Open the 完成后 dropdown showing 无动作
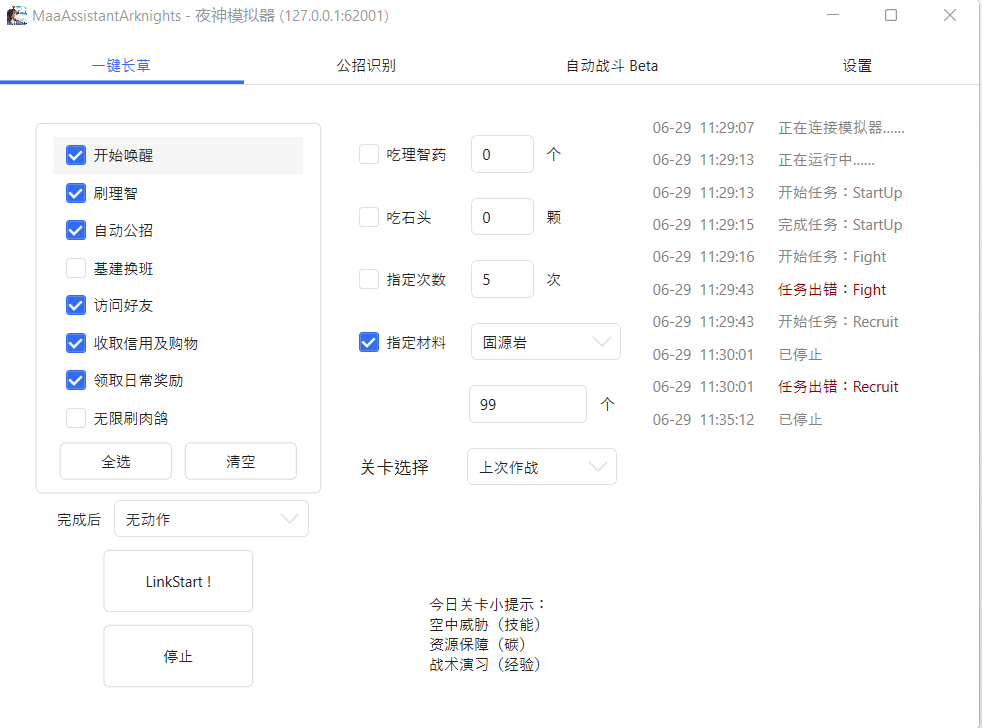Image resolution: width=982 pixels, height=728 pixels. coord(211,519)
